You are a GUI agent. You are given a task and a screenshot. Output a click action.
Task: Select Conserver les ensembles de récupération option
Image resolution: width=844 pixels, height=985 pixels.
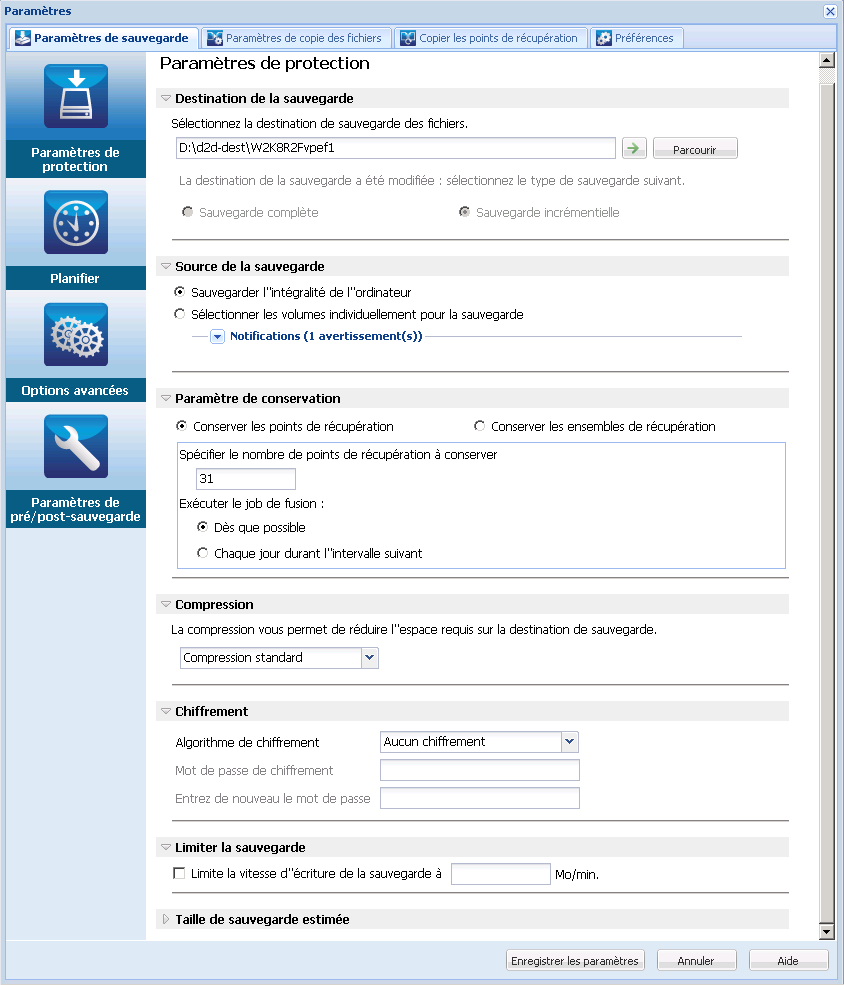tap(480, 426)
